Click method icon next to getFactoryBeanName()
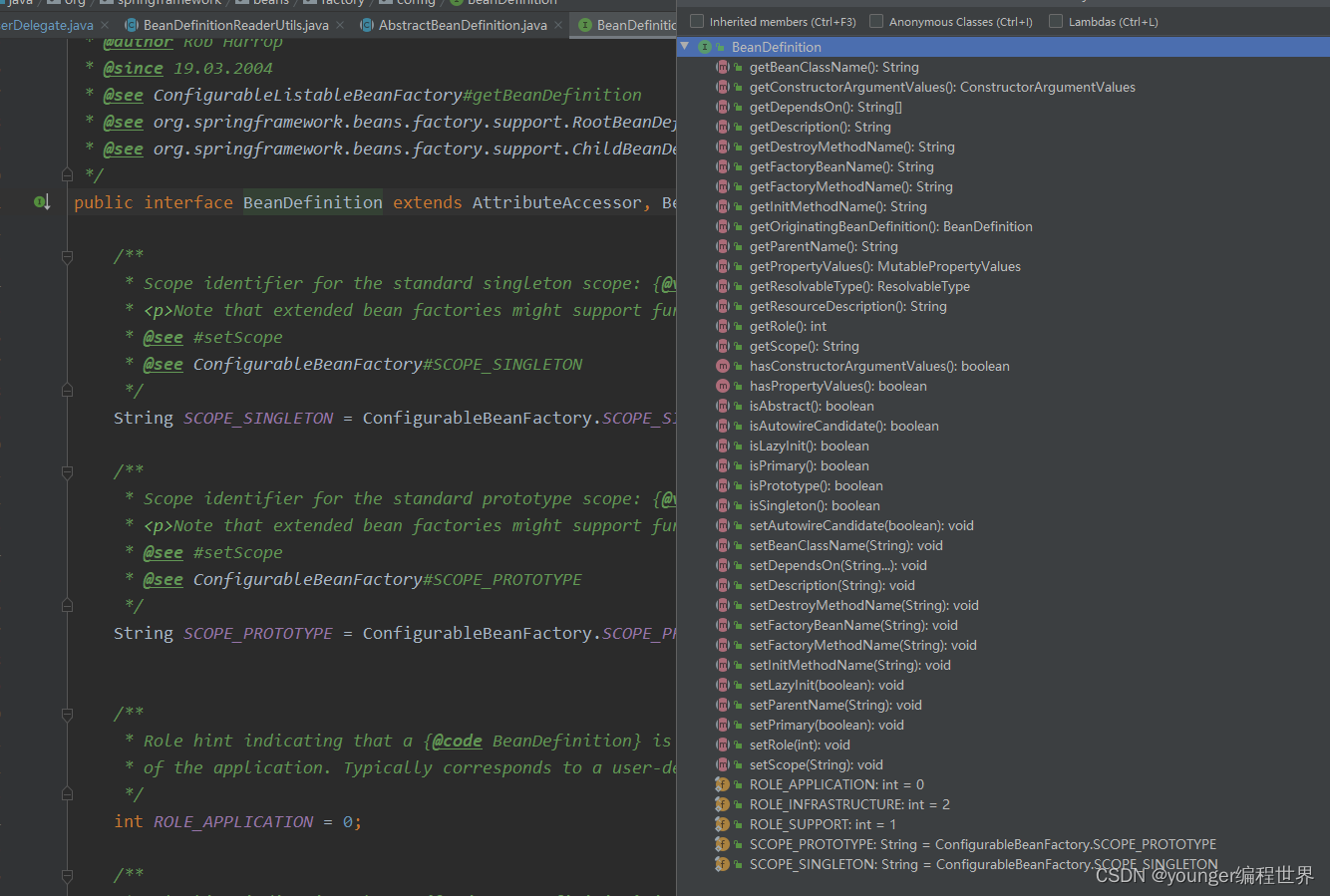This screenshot has height=896, width=1330. pos(723,166)
